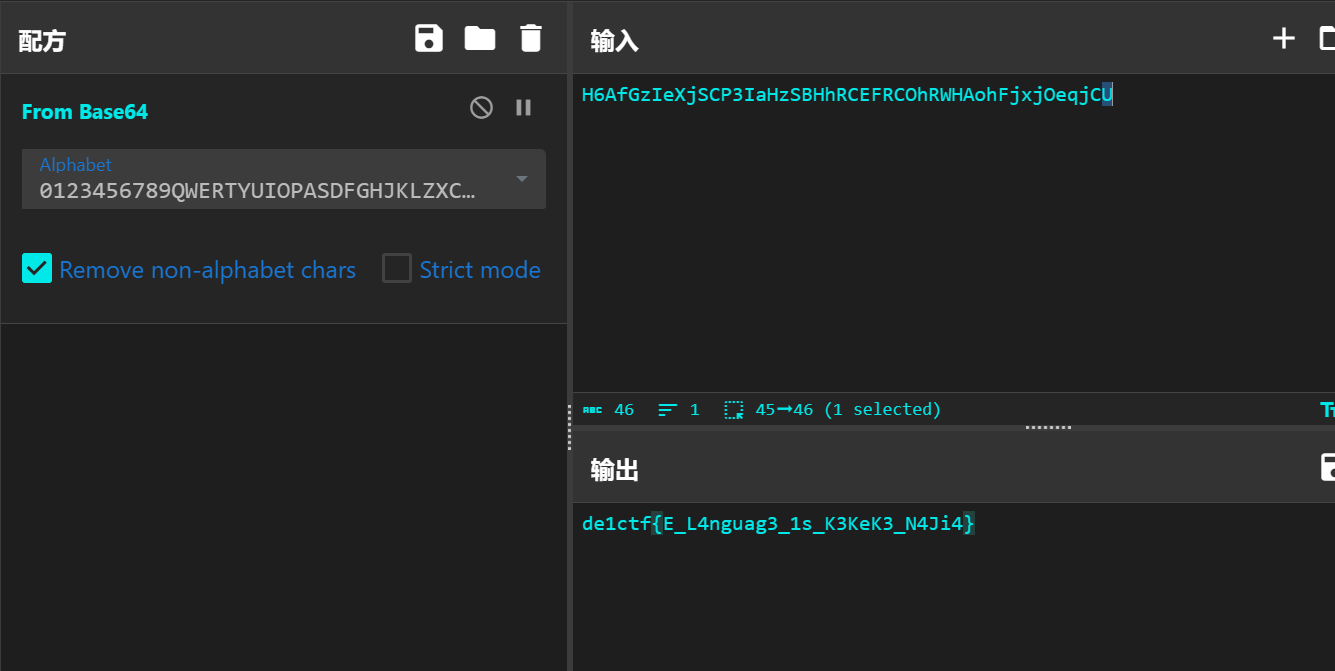Click the Strict mode label

coord(480,270)
